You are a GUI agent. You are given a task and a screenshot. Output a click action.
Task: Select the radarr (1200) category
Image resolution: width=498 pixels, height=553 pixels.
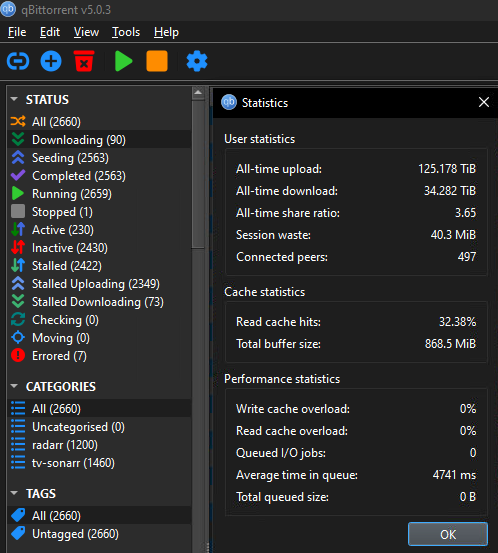[x=99, y=444]
